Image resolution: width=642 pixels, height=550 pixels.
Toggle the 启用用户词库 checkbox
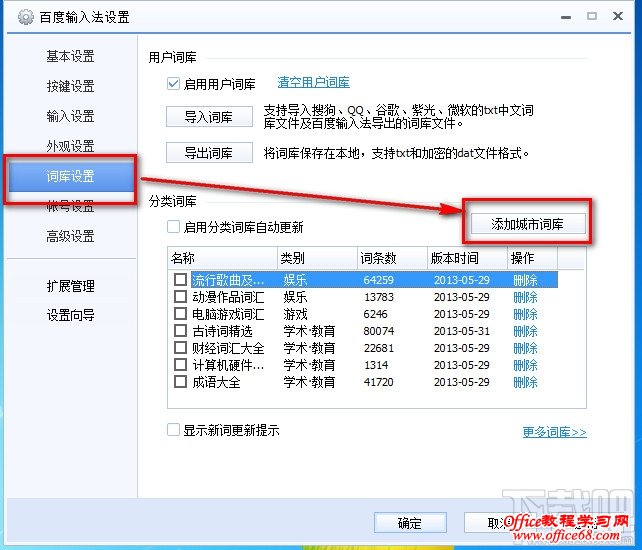[x=173, y=84]
